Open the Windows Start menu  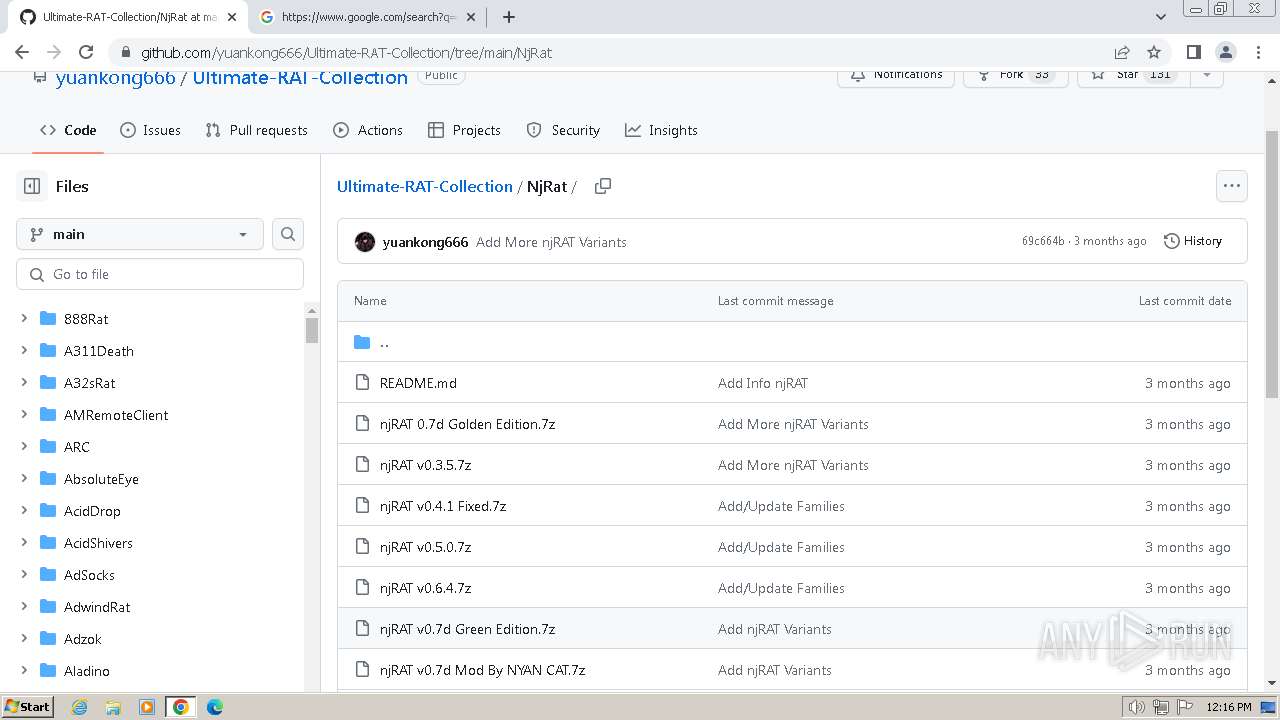27,707
